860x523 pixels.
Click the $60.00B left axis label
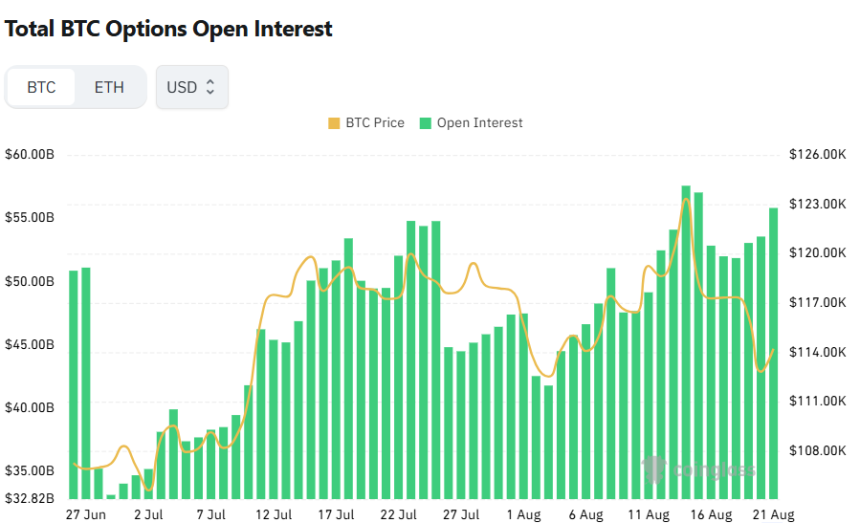[29, 155]
